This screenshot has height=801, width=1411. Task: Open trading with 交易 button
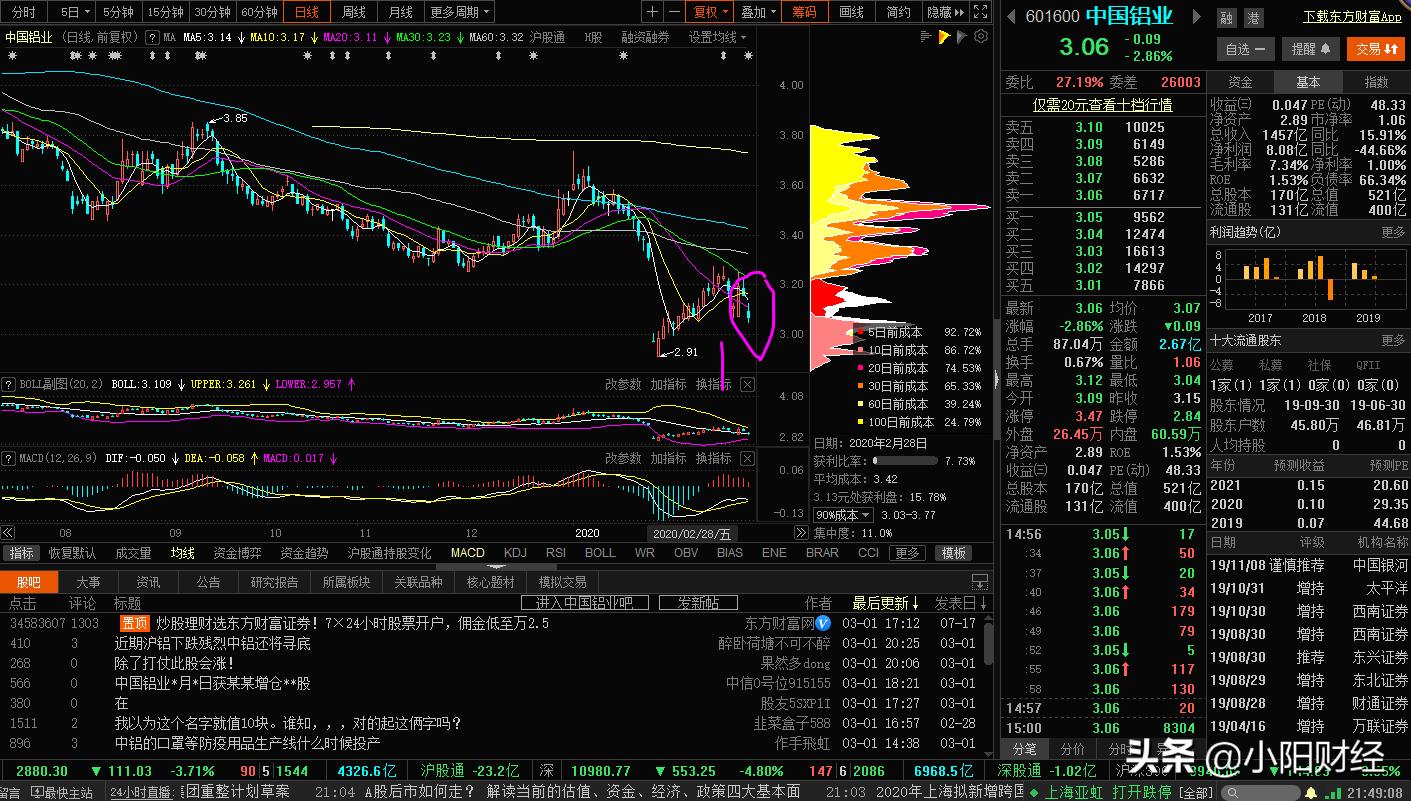point(1375,49)
